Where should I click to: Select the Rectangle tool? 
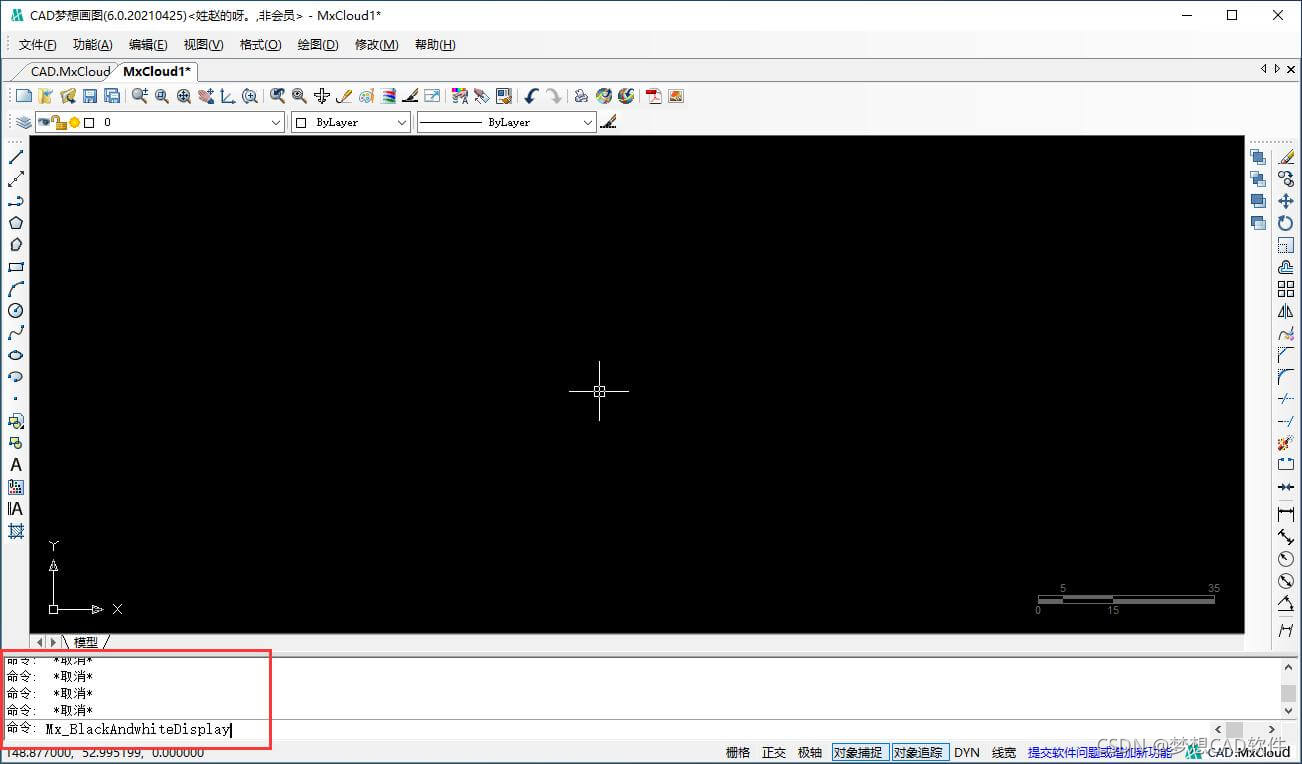16,267
